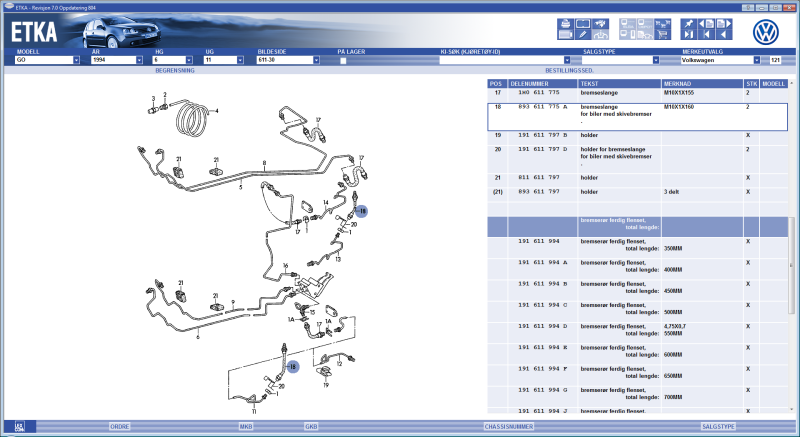This screenshot has height=437, width=800.
Task: Click the pin icon in the toolbar
Action: [x=689, y=23]
